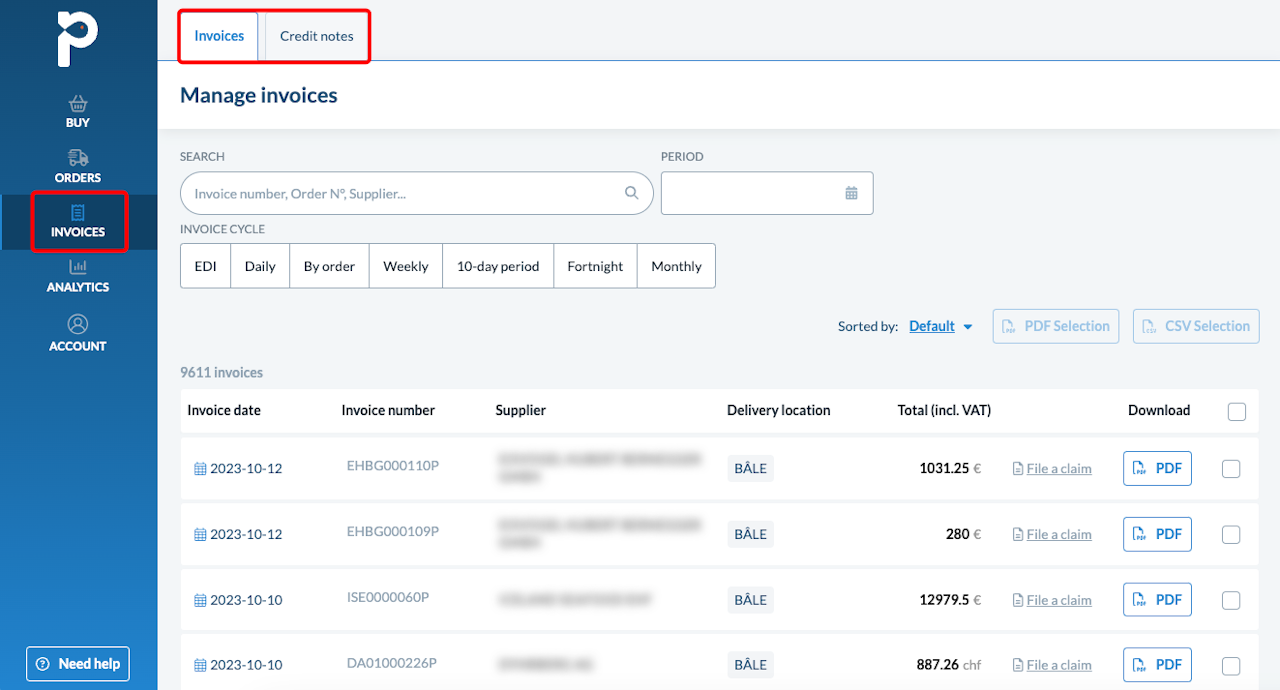Select the Invoices tab
The image size is (1280, 690).
pos(219,36)
